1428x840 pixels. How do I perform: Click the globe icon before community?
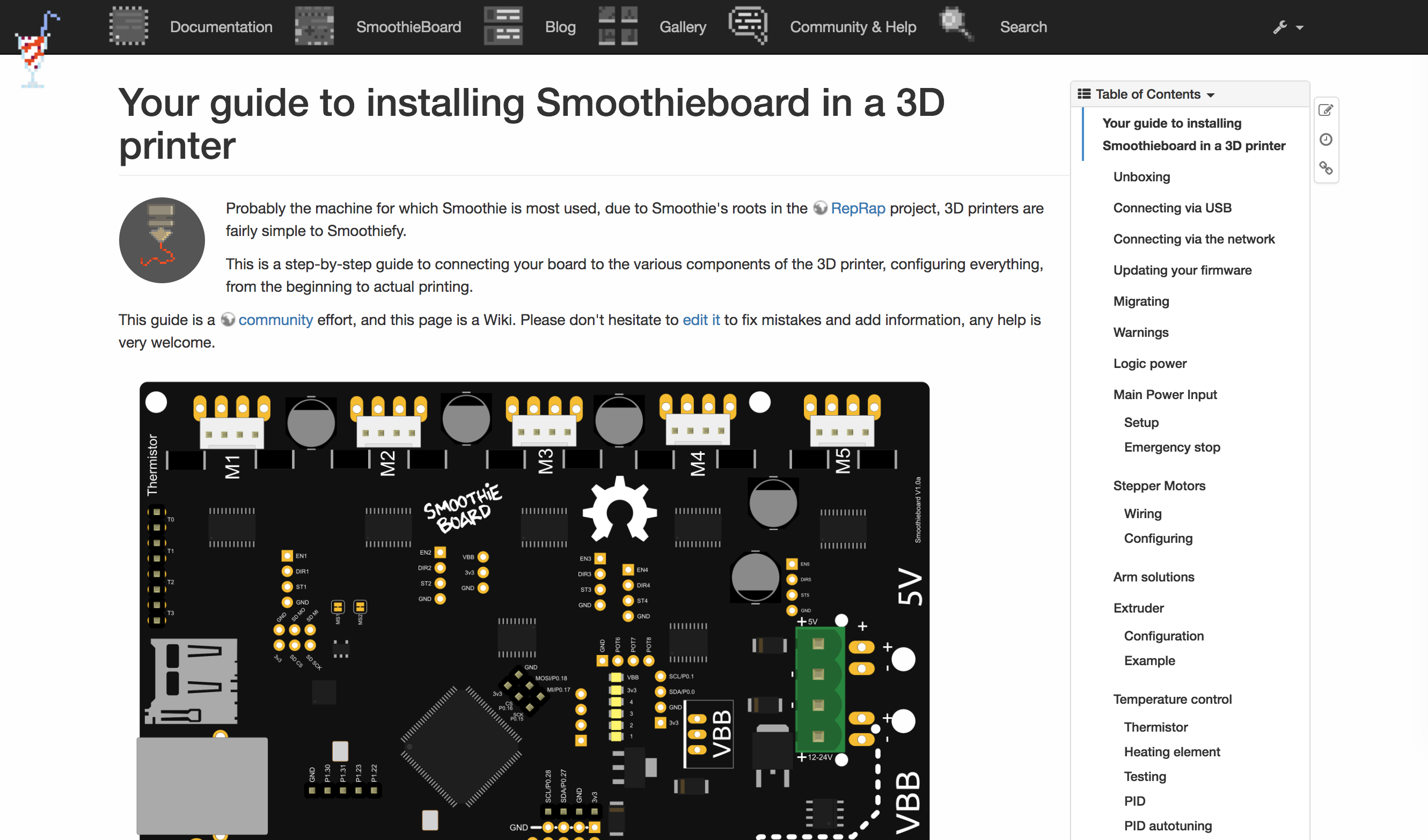(x=227, y=320)
